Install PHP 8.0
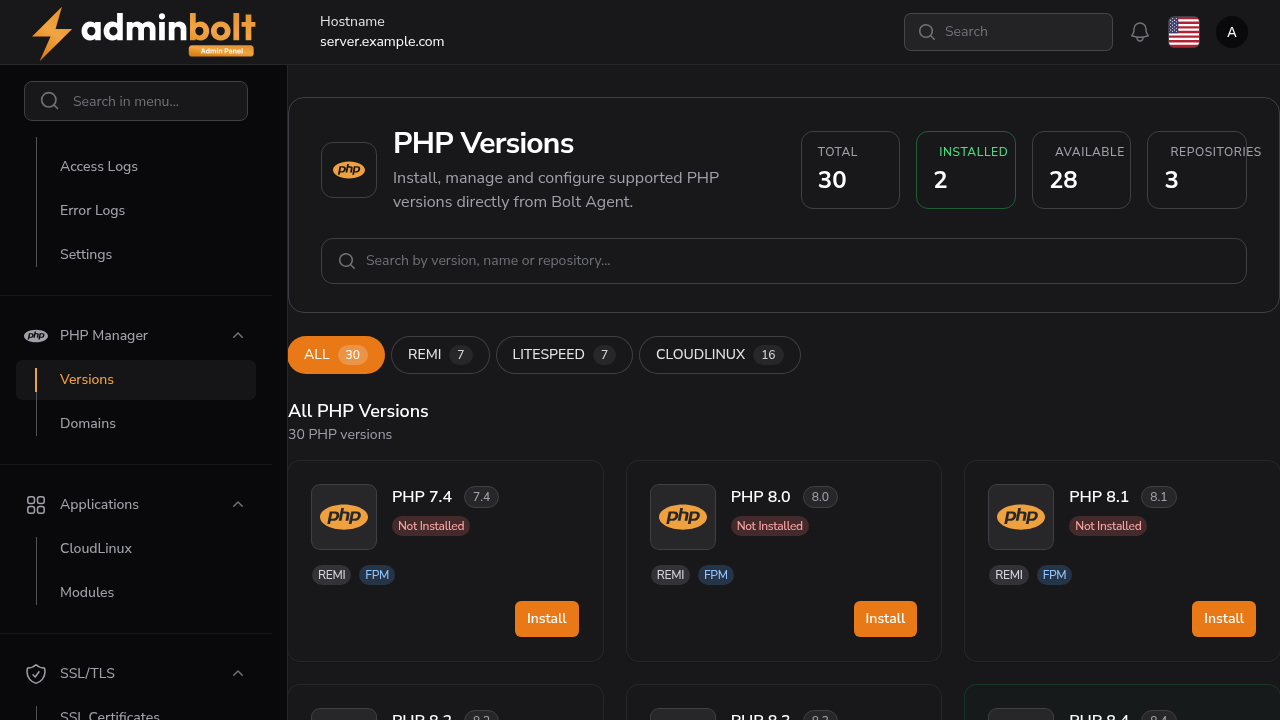 coord(885,619)
